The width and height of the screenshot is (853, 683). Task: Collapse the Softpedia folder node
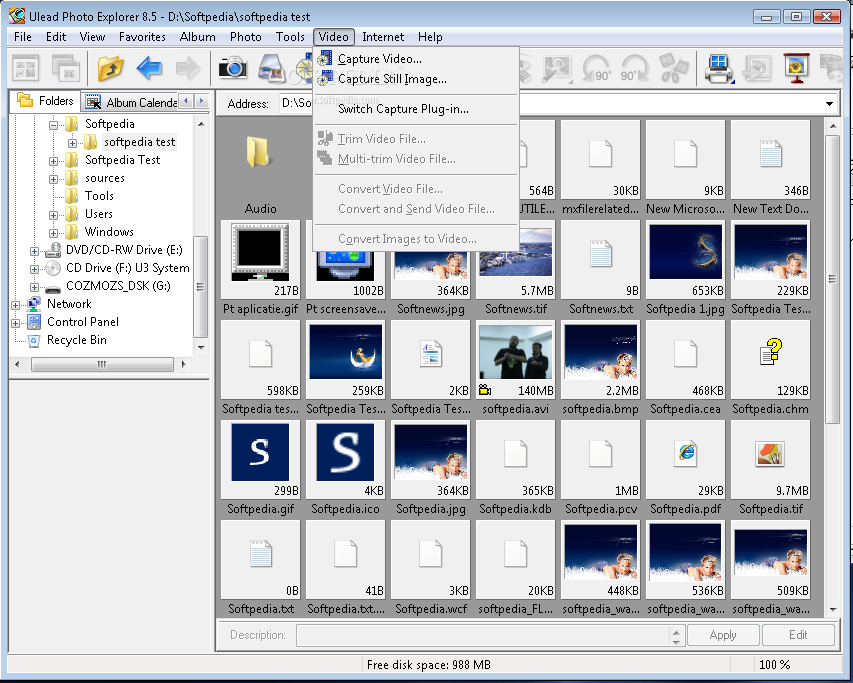(53, 125)
